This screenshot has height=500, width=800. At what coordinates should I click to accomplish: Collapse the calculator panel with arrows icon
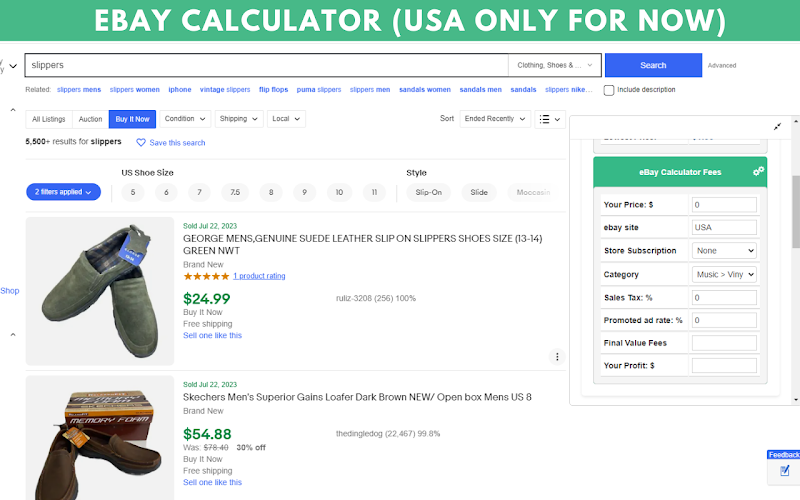pos(777,127)
